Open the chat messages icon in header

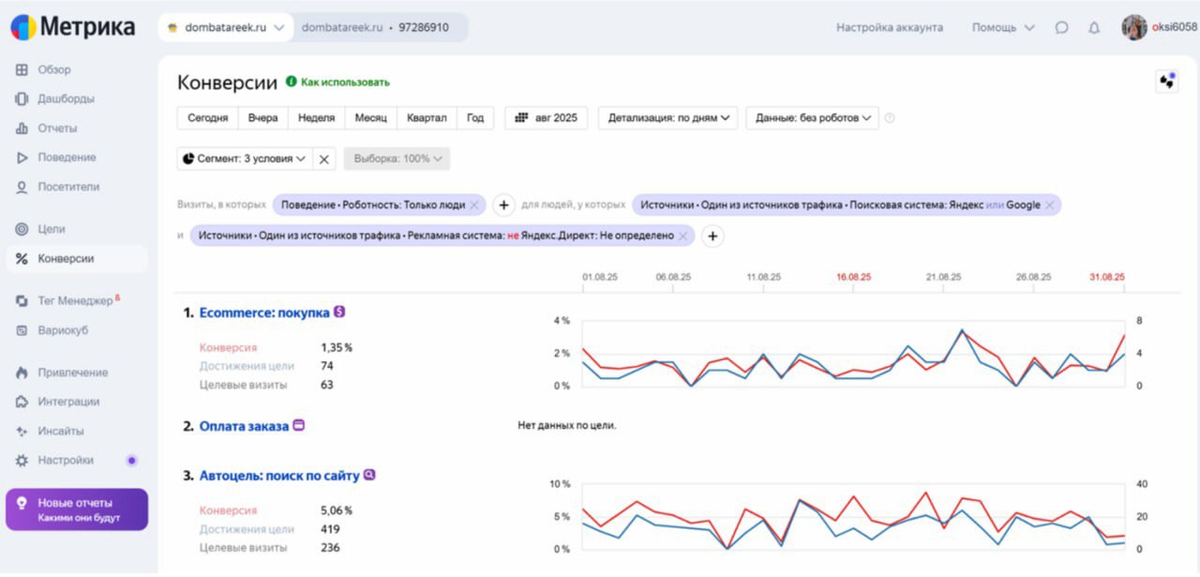pos(1062,28)
